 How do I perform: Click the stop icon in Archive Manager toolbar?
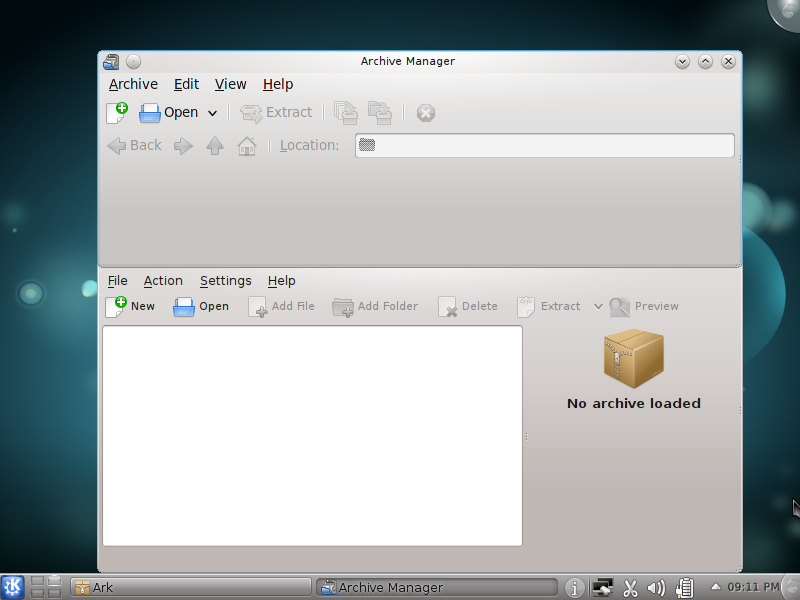coord(426,113)
